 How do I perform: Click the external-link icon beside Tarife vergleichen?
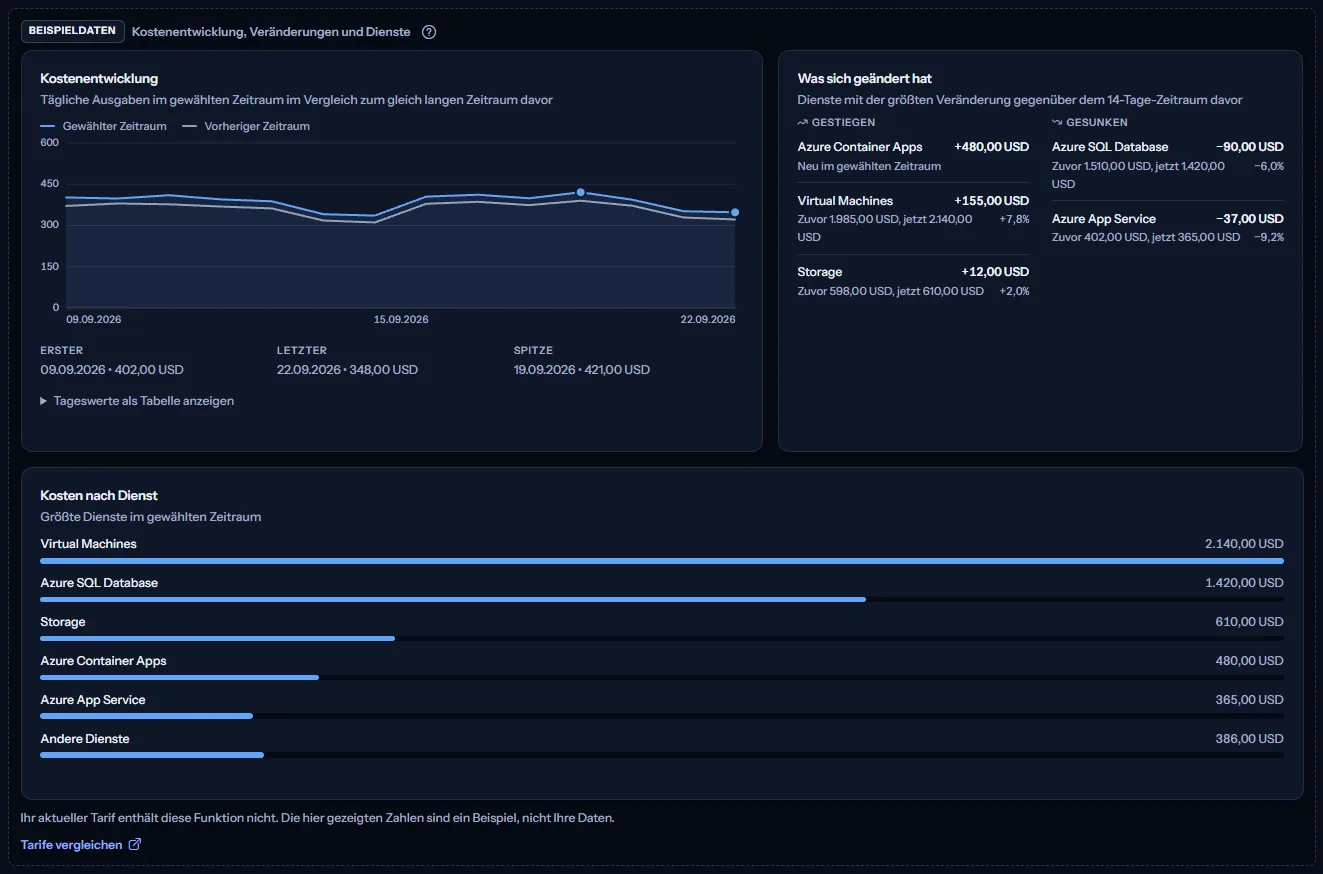(135, 845)
